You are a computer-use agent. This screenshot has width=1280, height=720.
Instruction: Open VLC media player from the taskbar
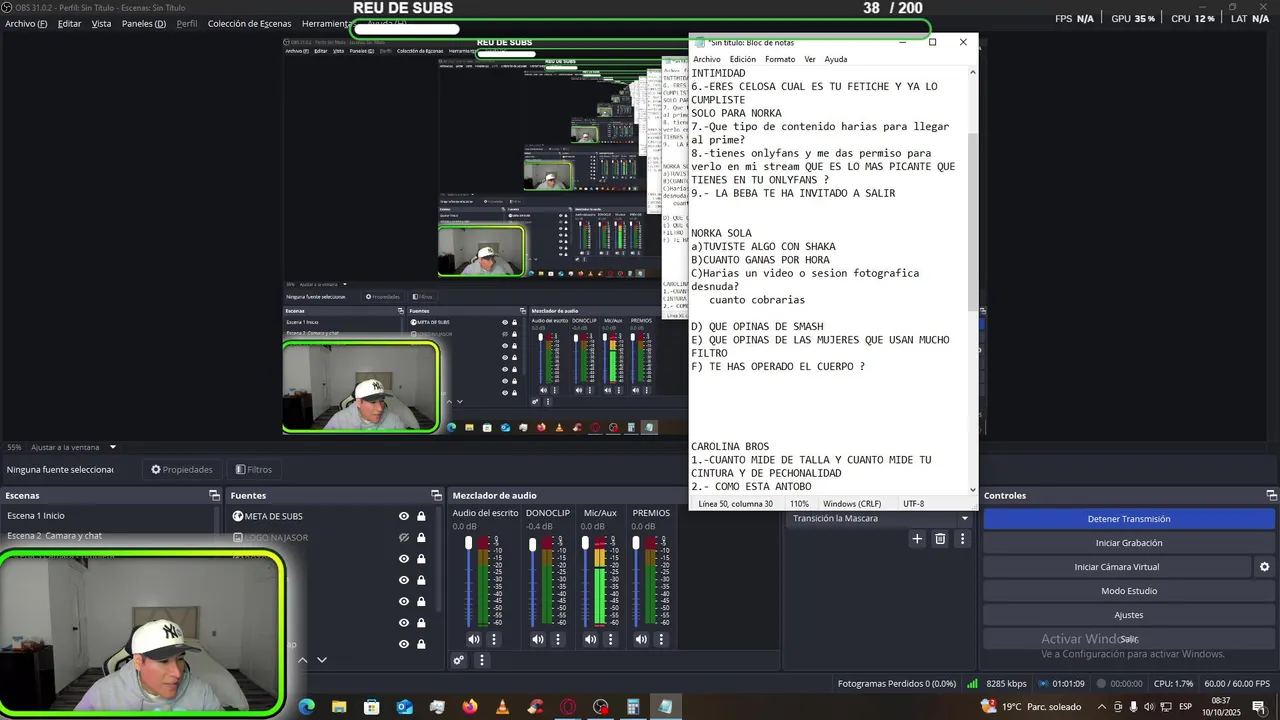click(503, 707)
